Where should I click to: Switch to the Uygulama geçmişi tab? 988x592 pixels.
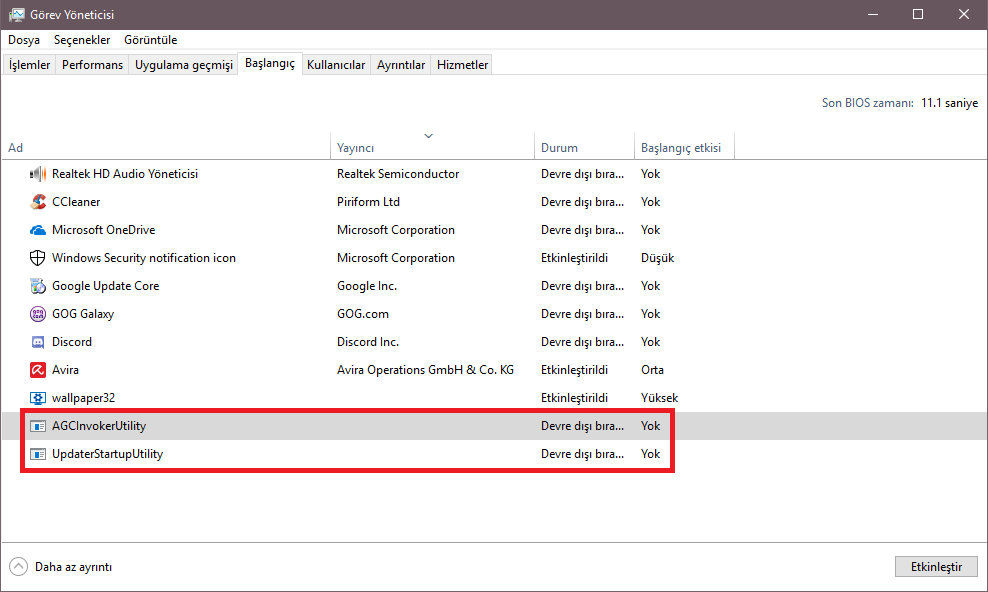(x=183, y=65)
